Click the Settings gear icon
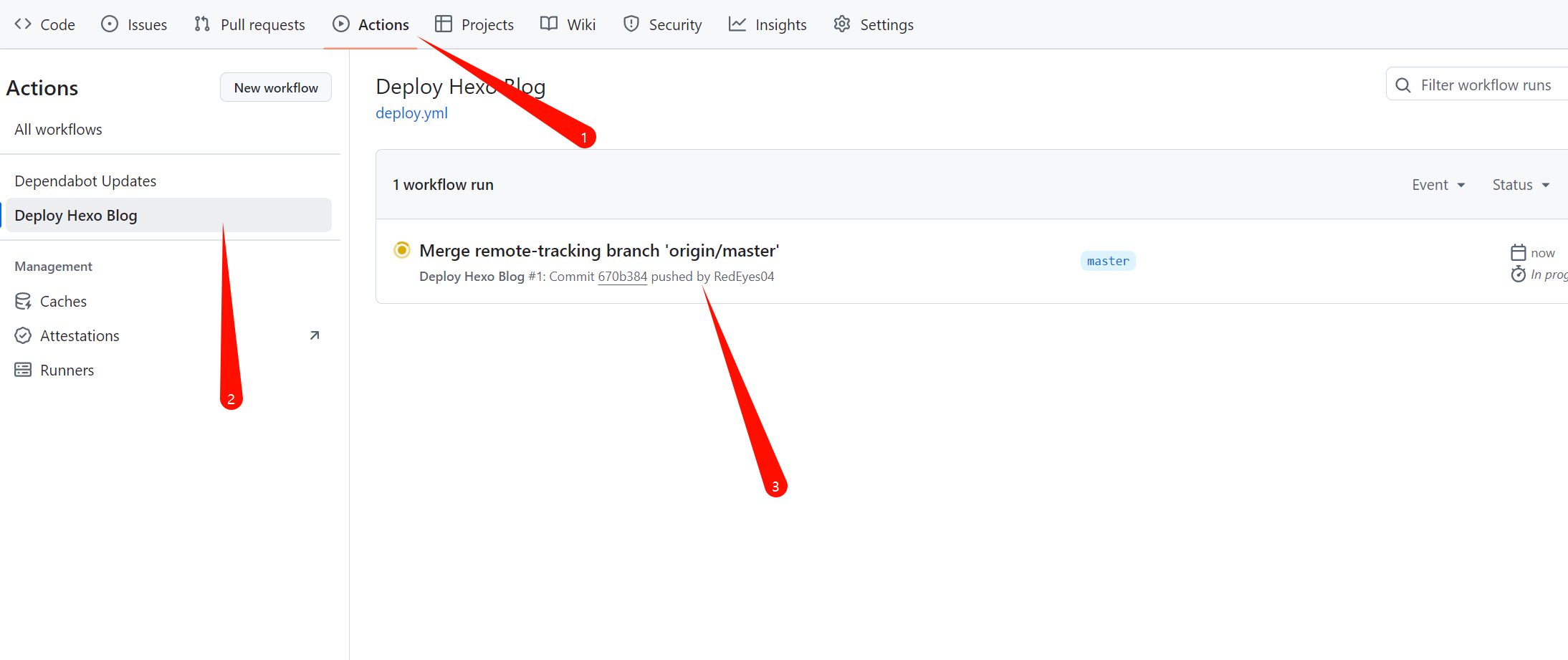Viewport: 1568px width, 660px height. click(x=842, y=24)
